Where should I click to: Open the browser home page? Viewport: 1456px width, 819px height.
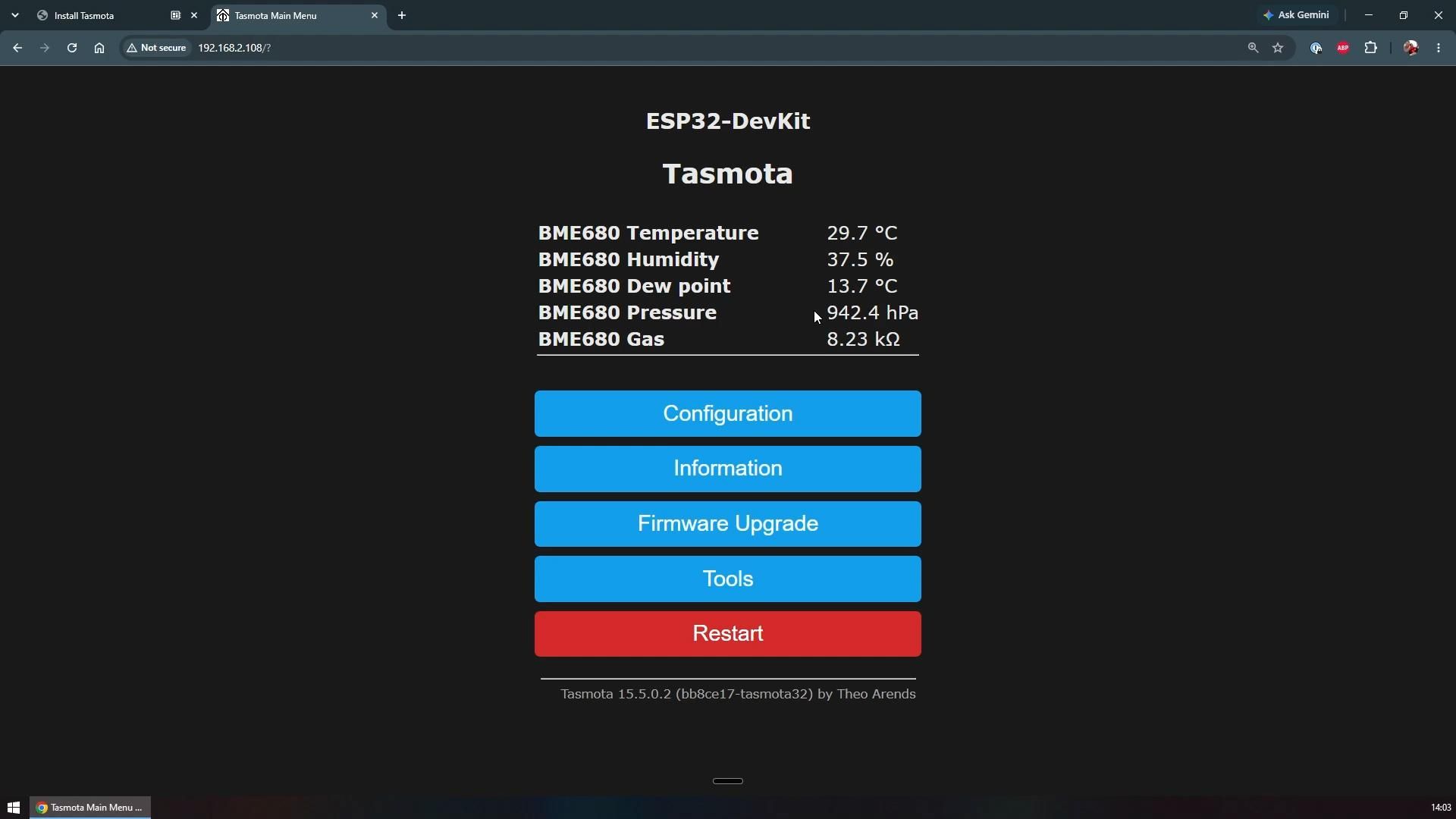[x=99, y=48]
